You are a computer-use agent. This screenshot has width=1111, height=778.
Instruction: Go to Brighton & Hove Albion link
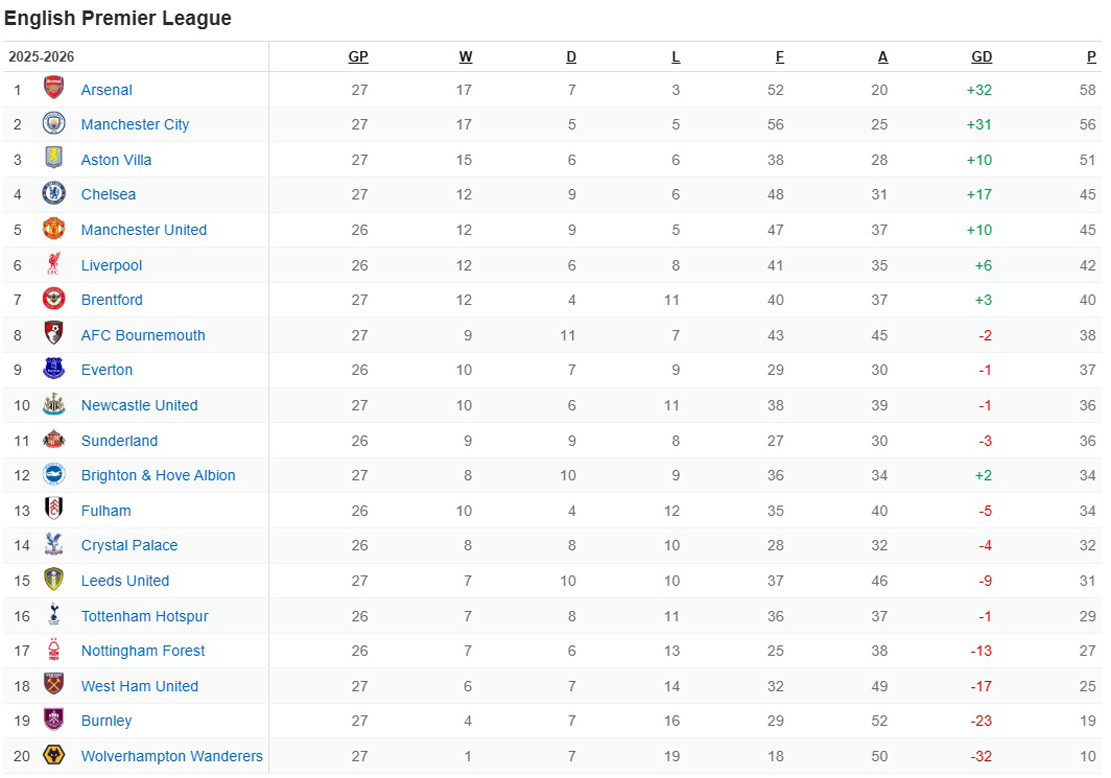point(158,475)
